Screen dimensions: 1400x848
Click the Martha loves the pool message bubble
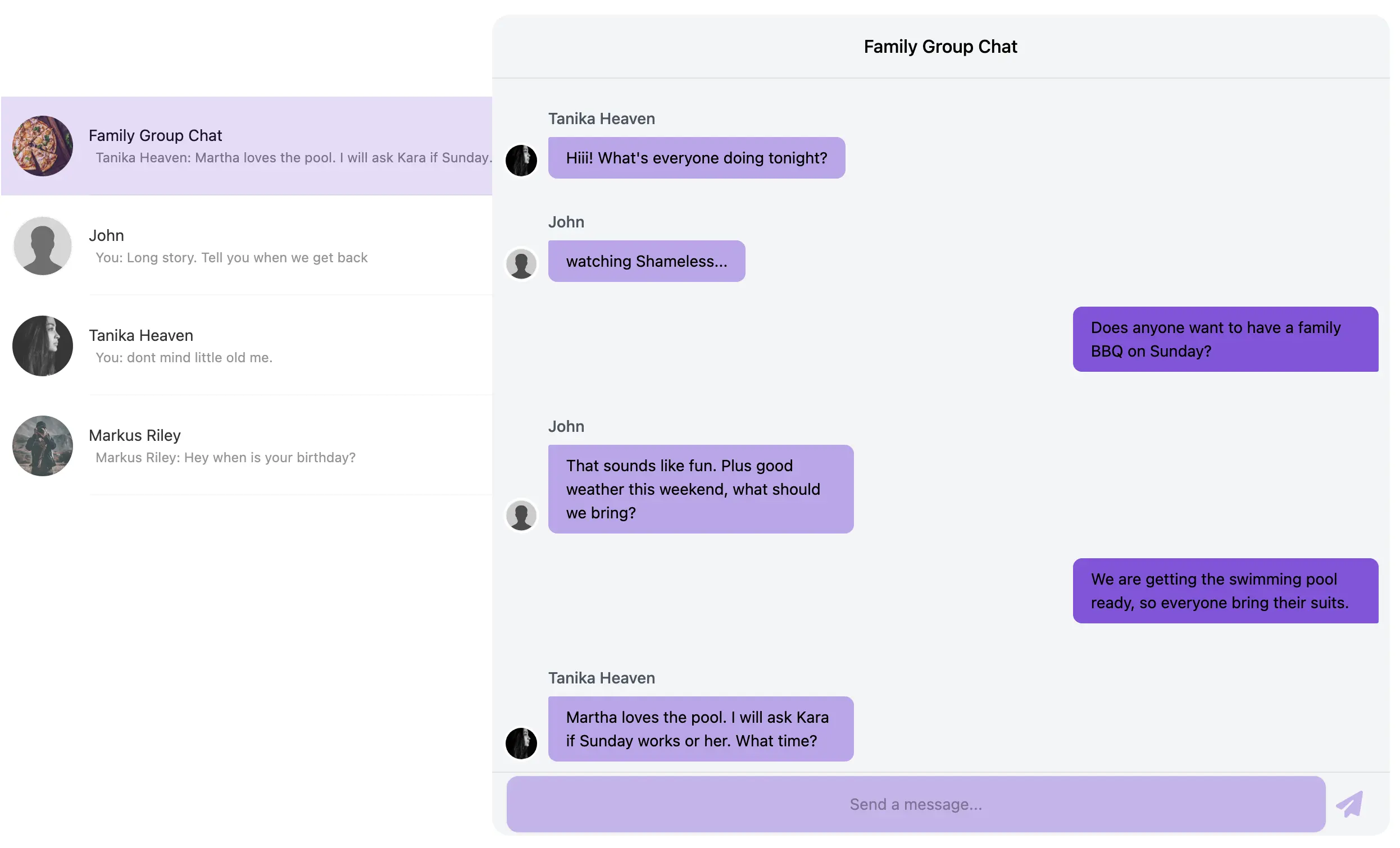700,729
